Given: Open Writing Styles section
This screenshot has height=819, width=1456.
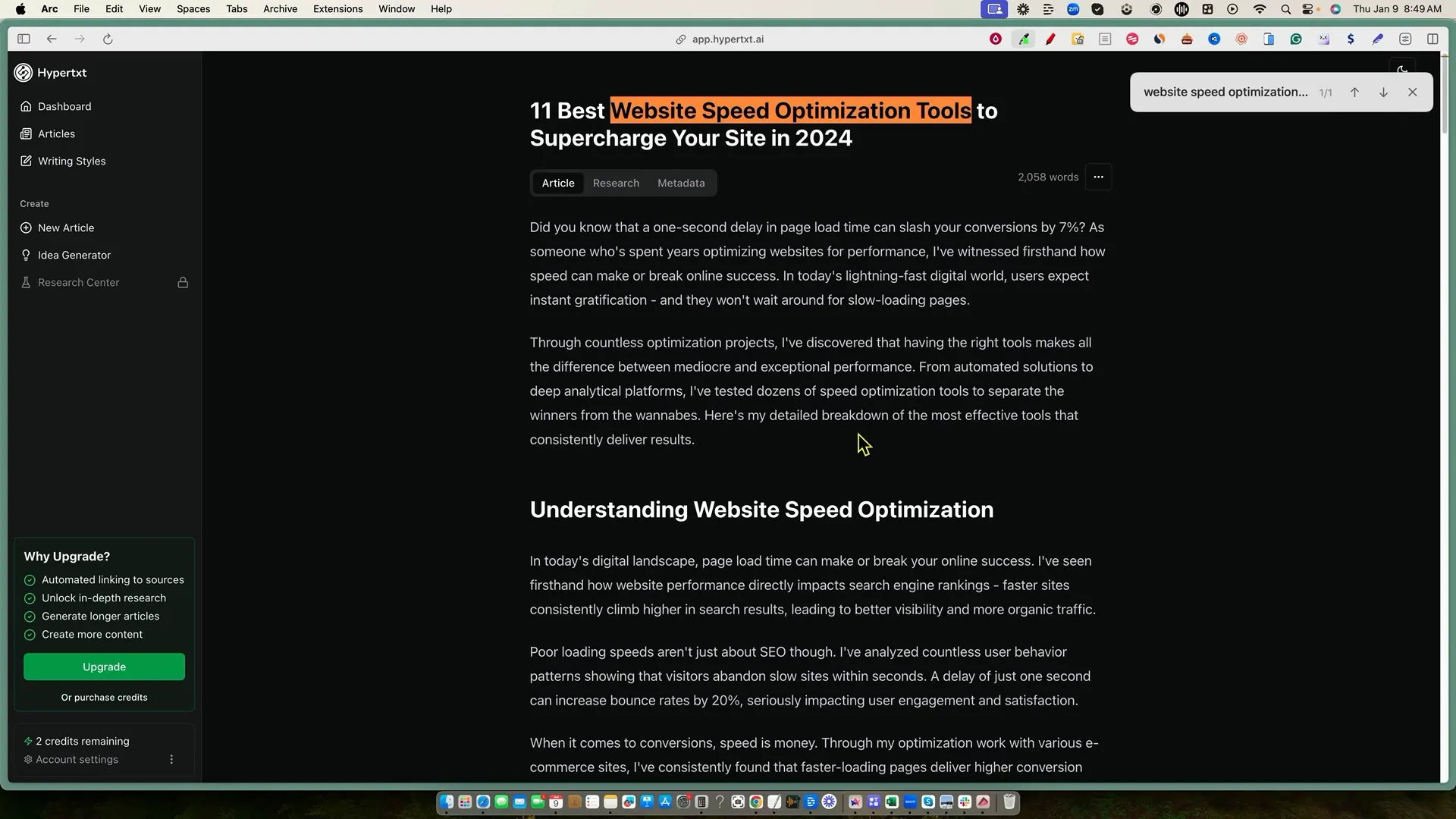Looking at the screenshot, I should tap(71, 161).
